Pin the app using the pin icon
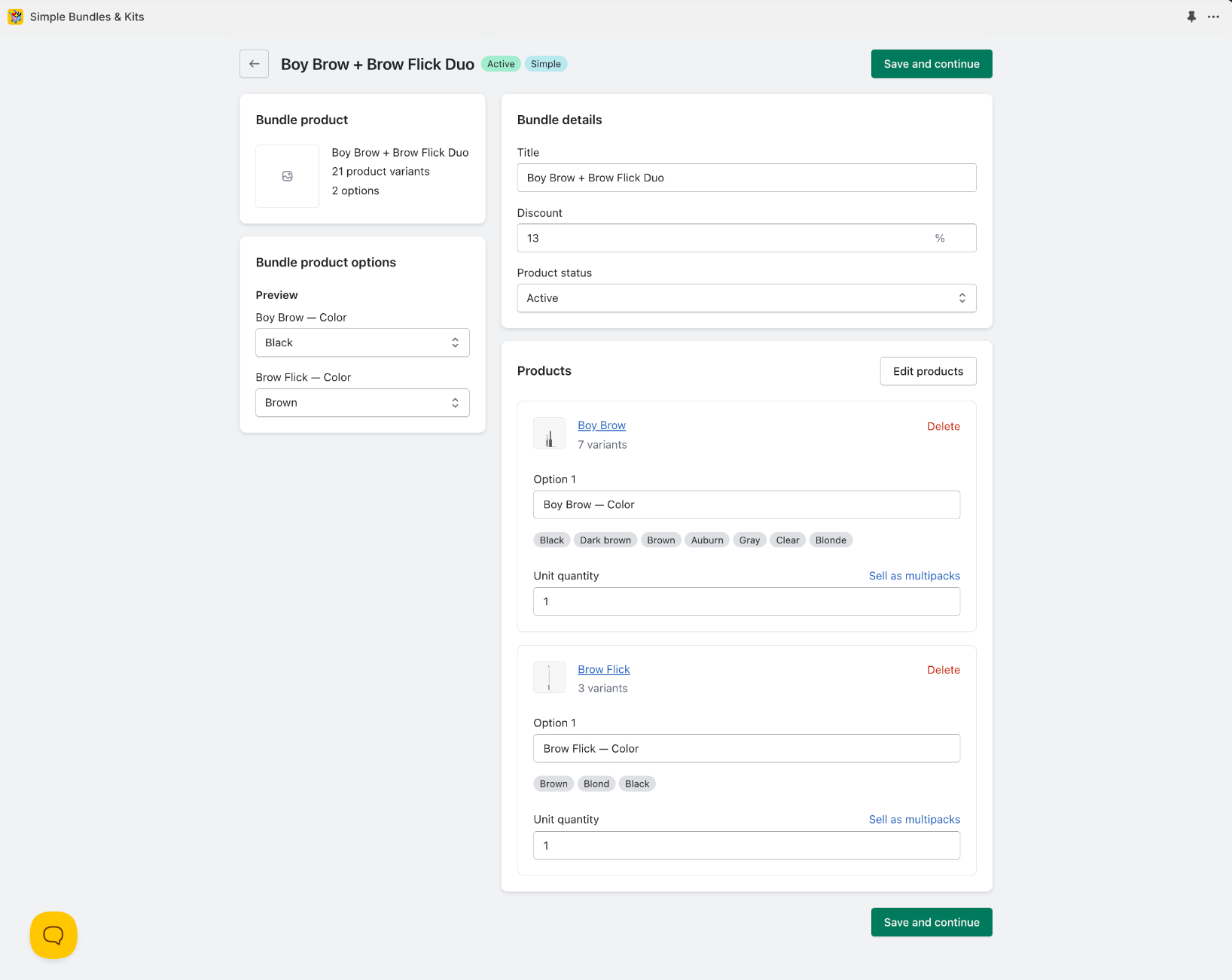Viewport: 1232px width, 980px height. (x=1191, y=17)
